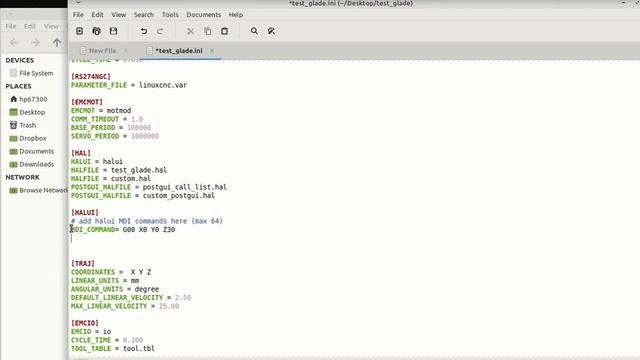The height and width of the screenshot is (360, 640).
Task: Click the [HAL] section header
Action: tap(81, 153)
